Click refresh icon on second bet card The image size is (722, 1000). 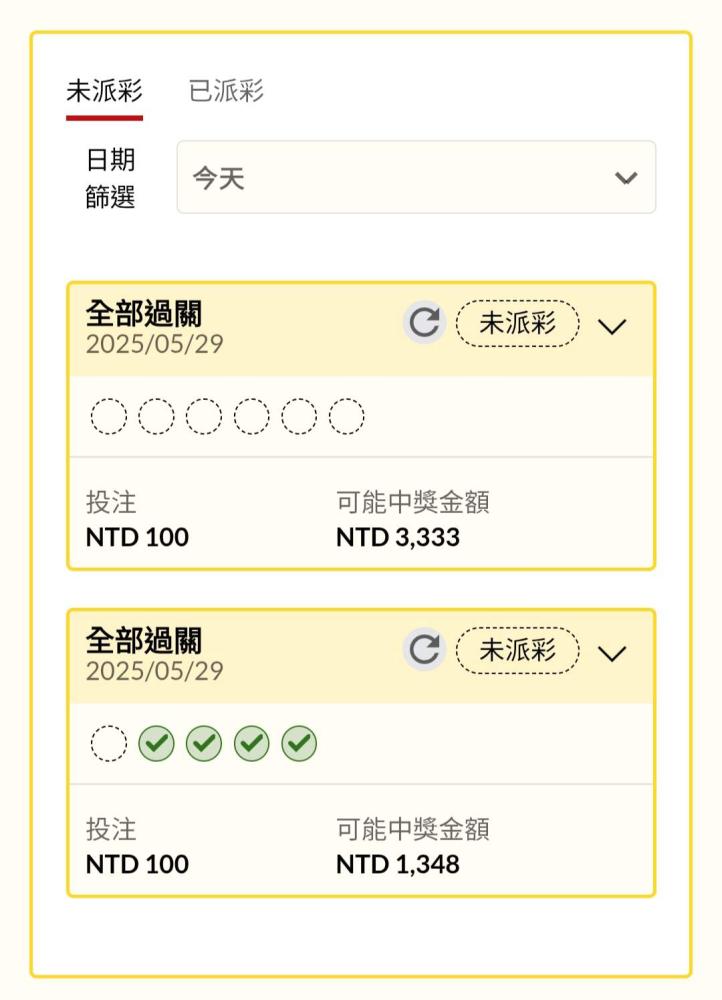point(424,651)
